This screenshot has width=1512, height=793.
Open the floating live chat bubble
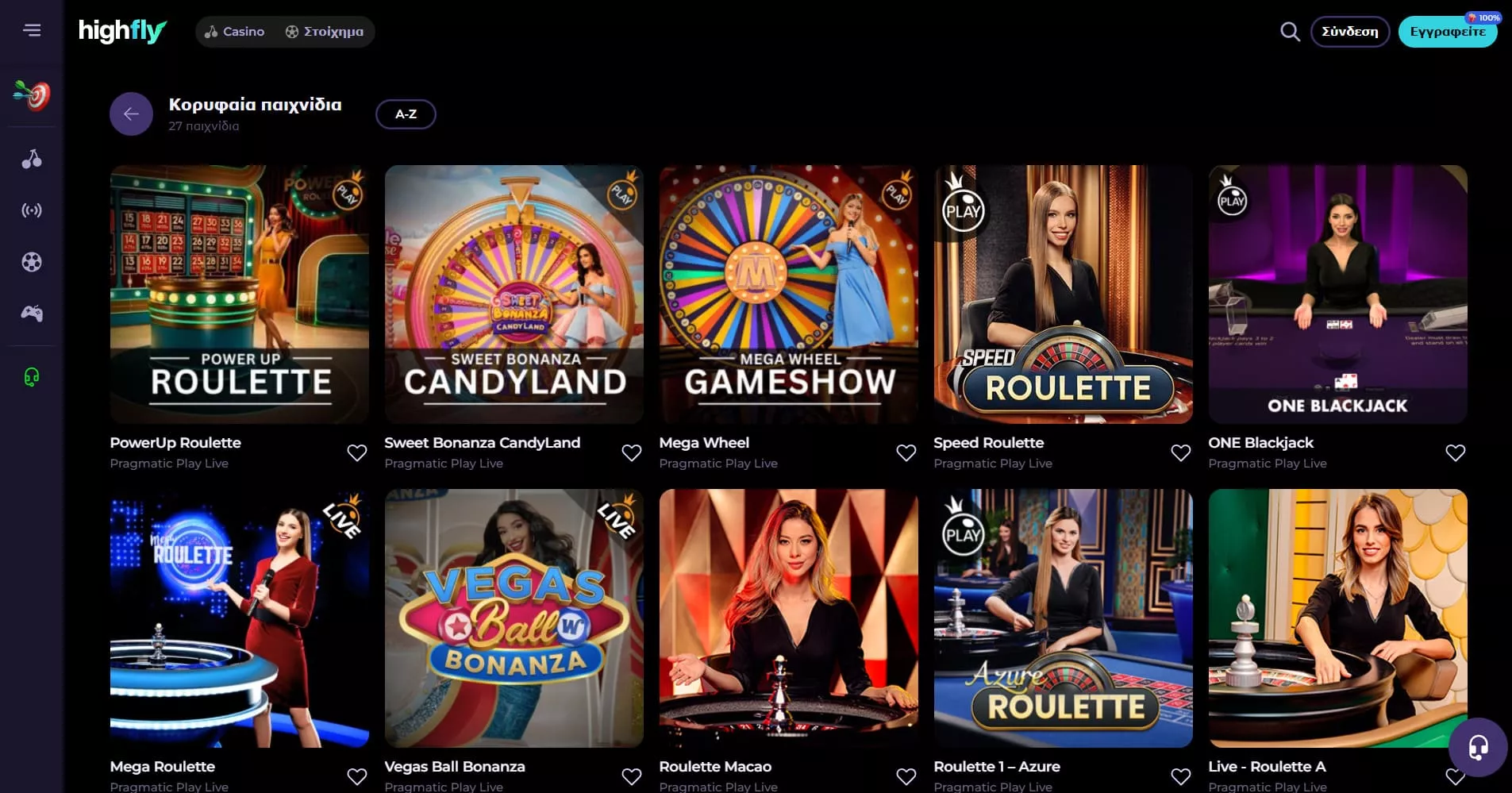1478,747
